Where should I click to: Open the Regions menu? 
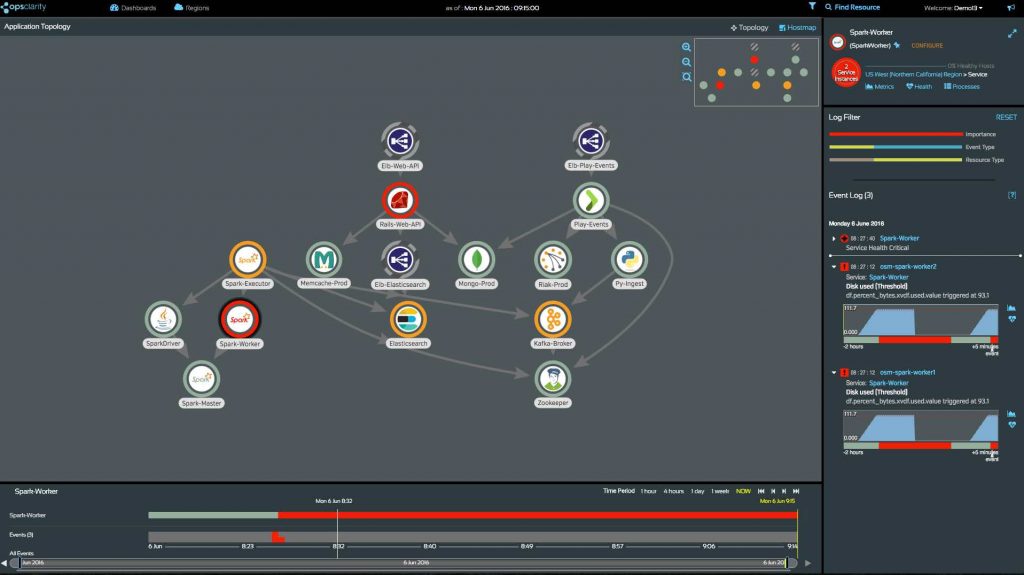click(191, 8)
